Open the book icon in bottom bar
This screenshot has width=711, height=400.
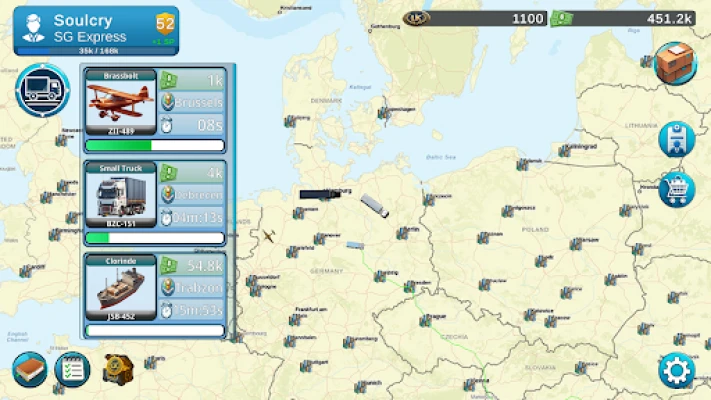pyautogui.click(x=30, y=370)
